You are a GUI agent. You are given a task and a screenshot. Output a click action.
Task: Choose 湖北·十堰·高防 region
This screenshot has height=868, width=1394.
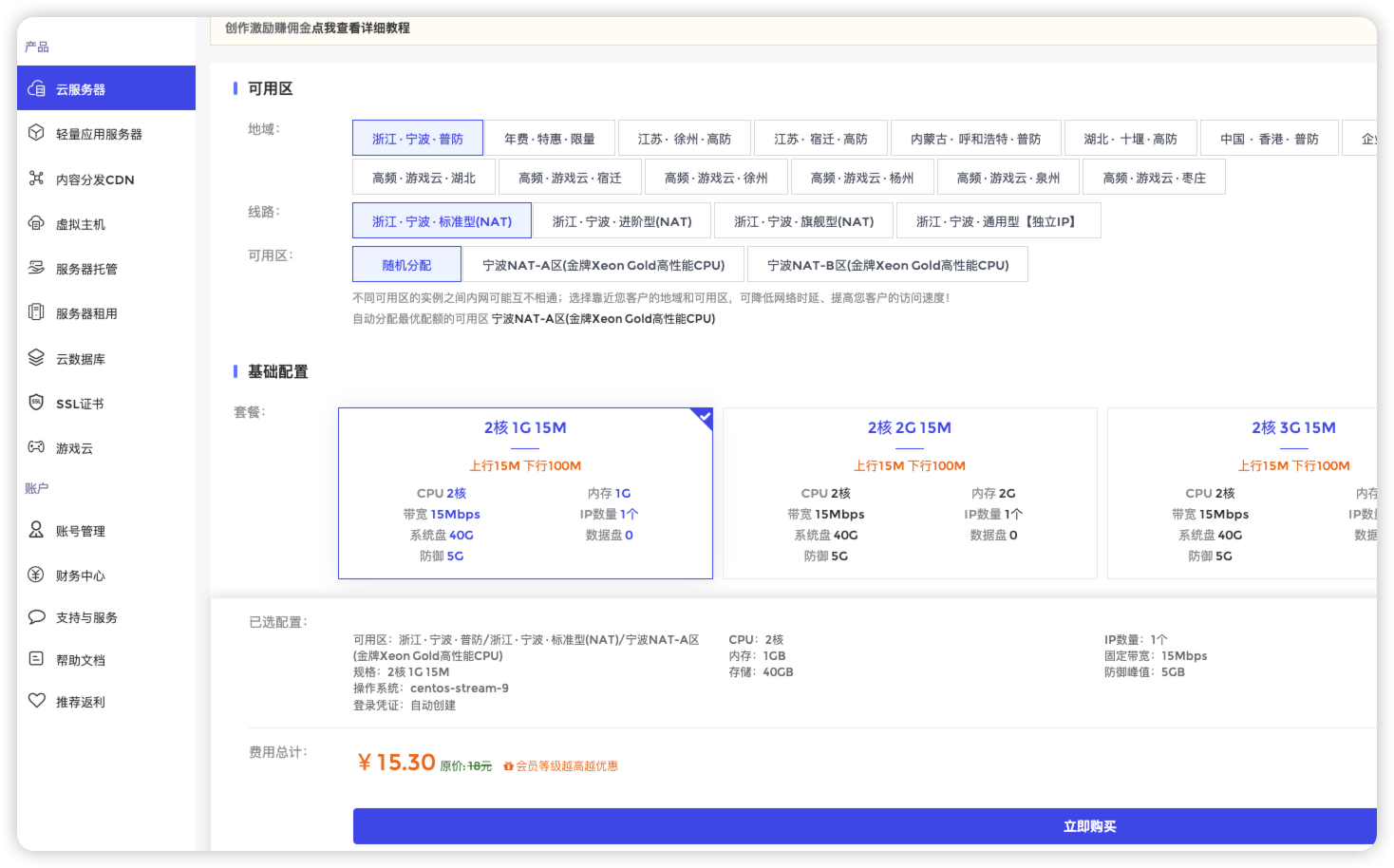pos(1131,139)
